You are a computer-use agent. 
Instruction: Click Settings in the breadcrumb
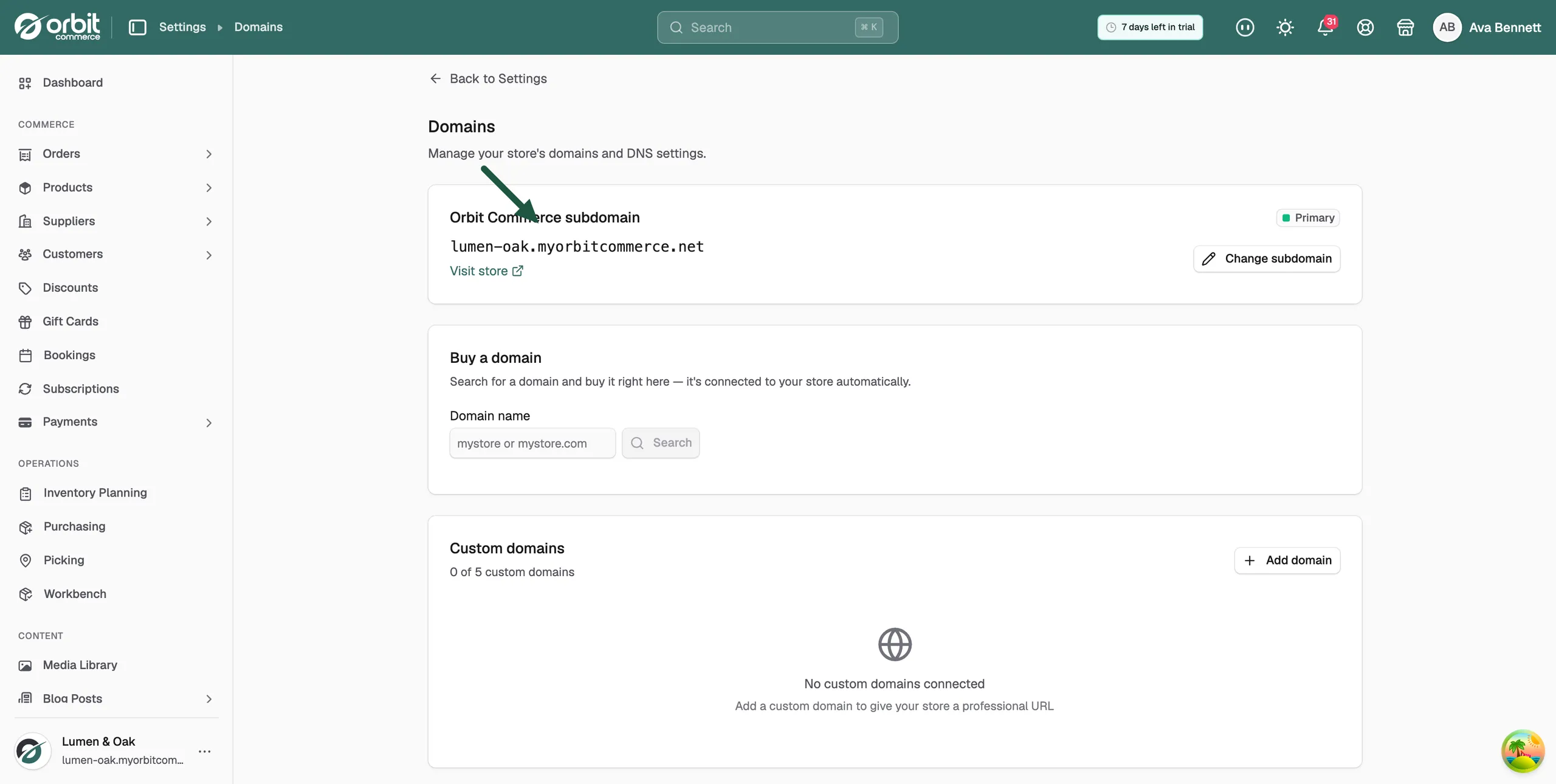tap(182, 27)
